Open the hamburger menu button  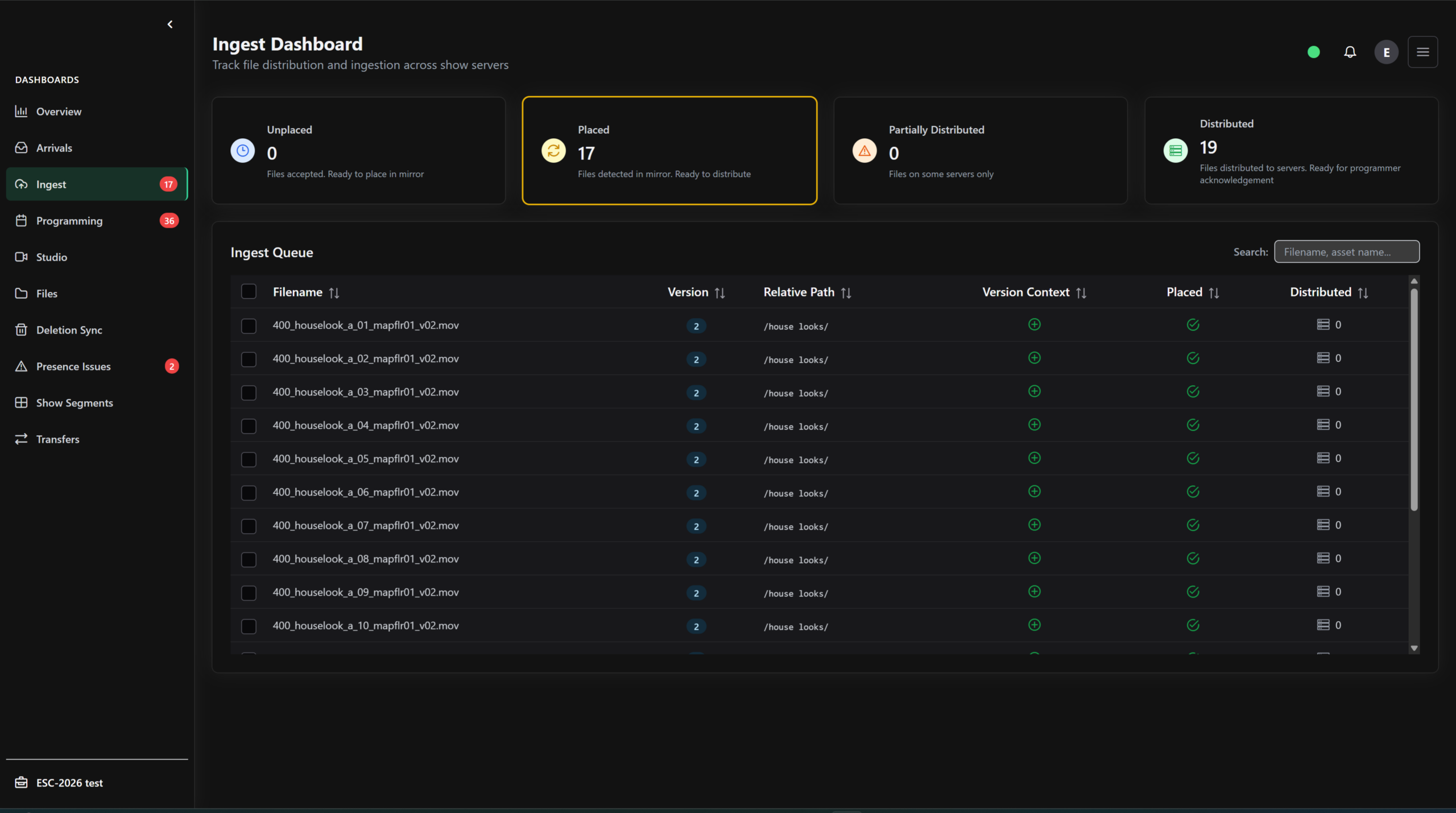(1423, 52)
